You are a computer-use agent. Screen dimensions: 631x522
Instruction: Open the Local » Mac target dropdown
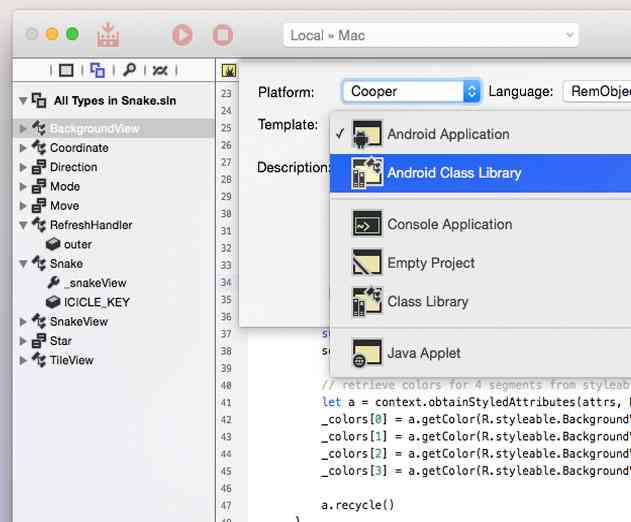coord(431,35)
